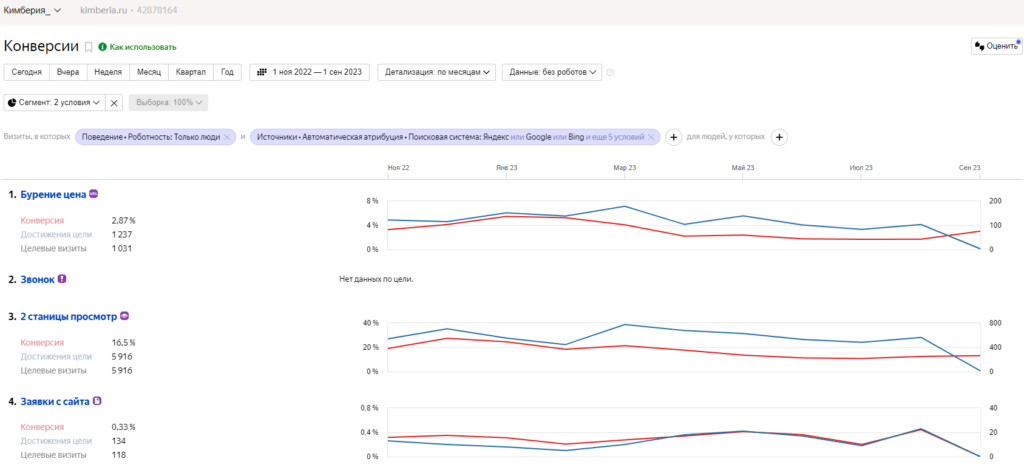Open the Как использовать help link
This screenshot has height=470, width=1024.
tap(142, 47)
